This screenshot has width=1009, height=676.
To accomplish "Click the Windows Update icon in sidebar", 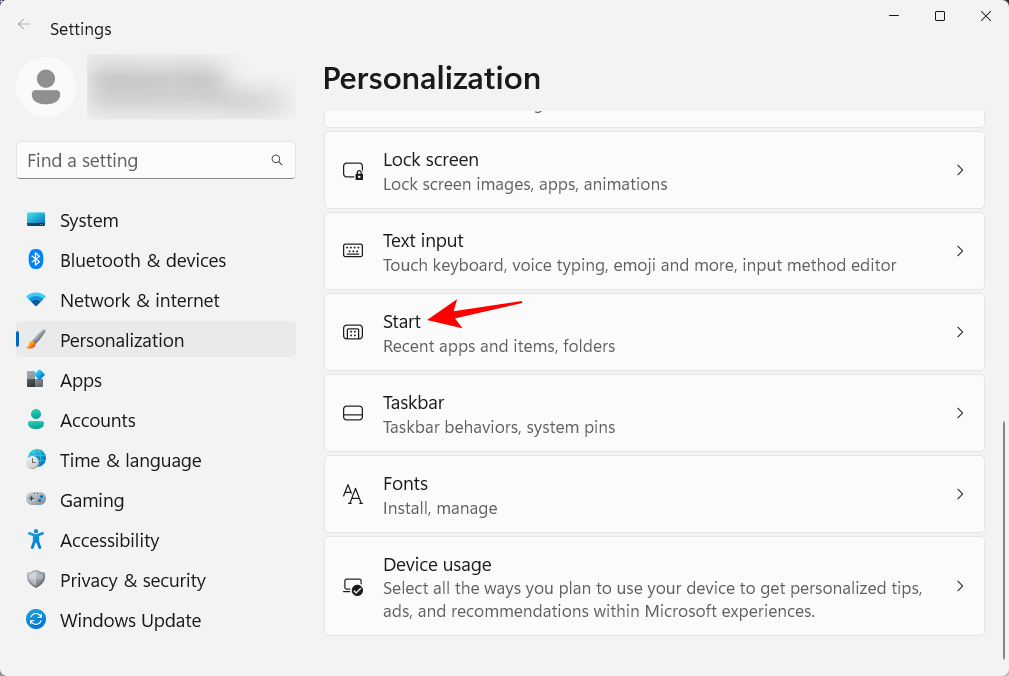I will (36, 620).
